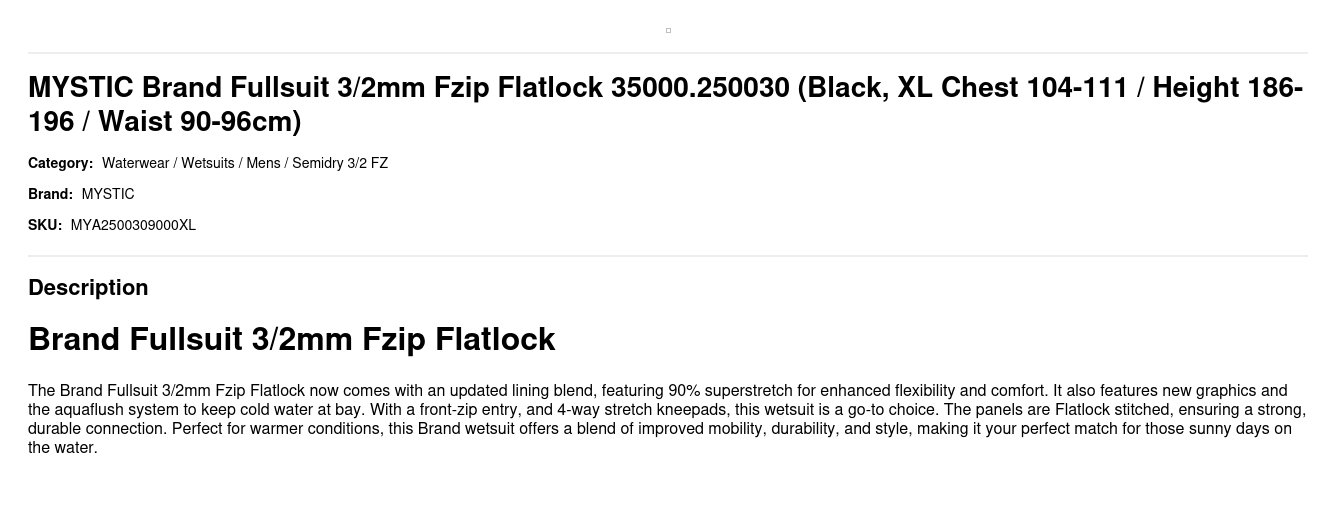The image size is (1328, 506).
Task: Click the 'Description' section heading
Action: [88, 288]
